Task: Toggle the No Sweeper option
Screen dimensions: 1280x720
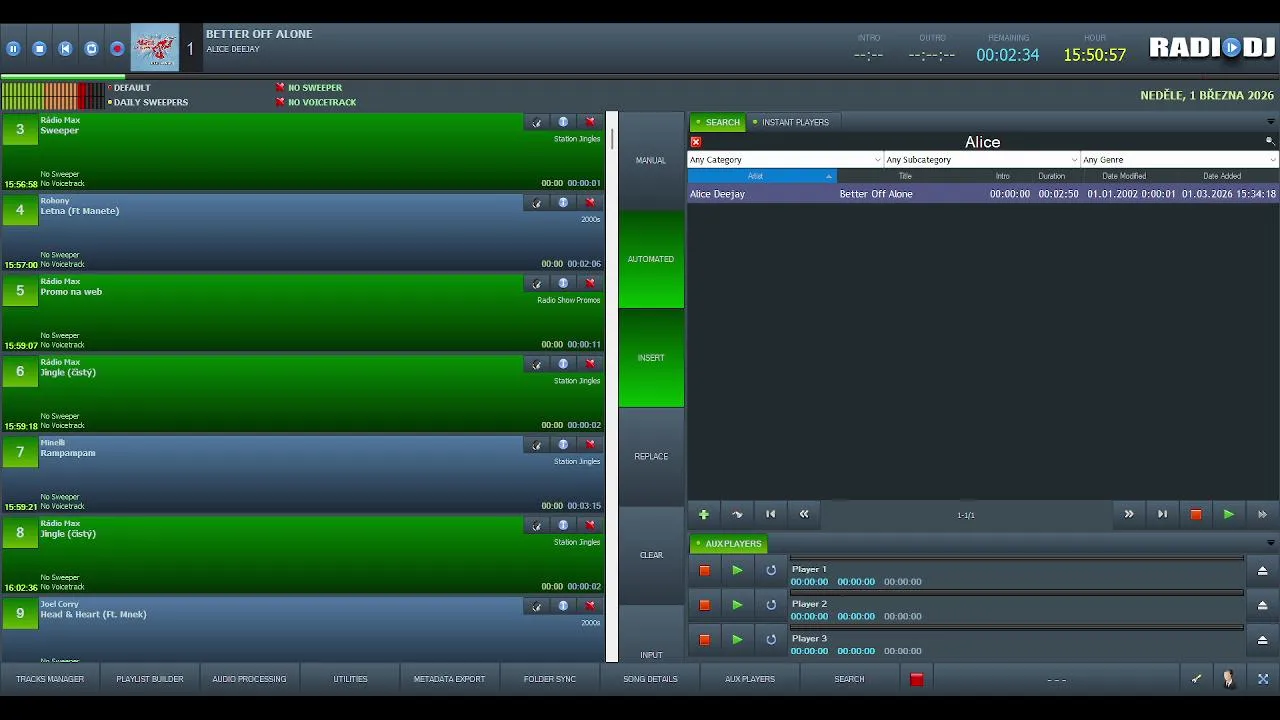Action: click(x=310, y=88)
